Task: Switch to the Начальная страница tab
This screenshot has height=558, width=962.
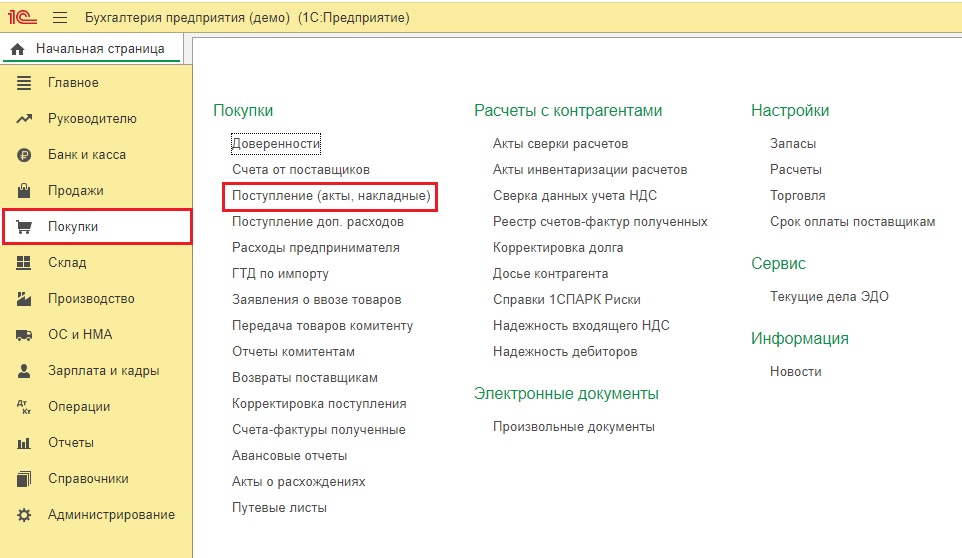Action: (92, 49)
